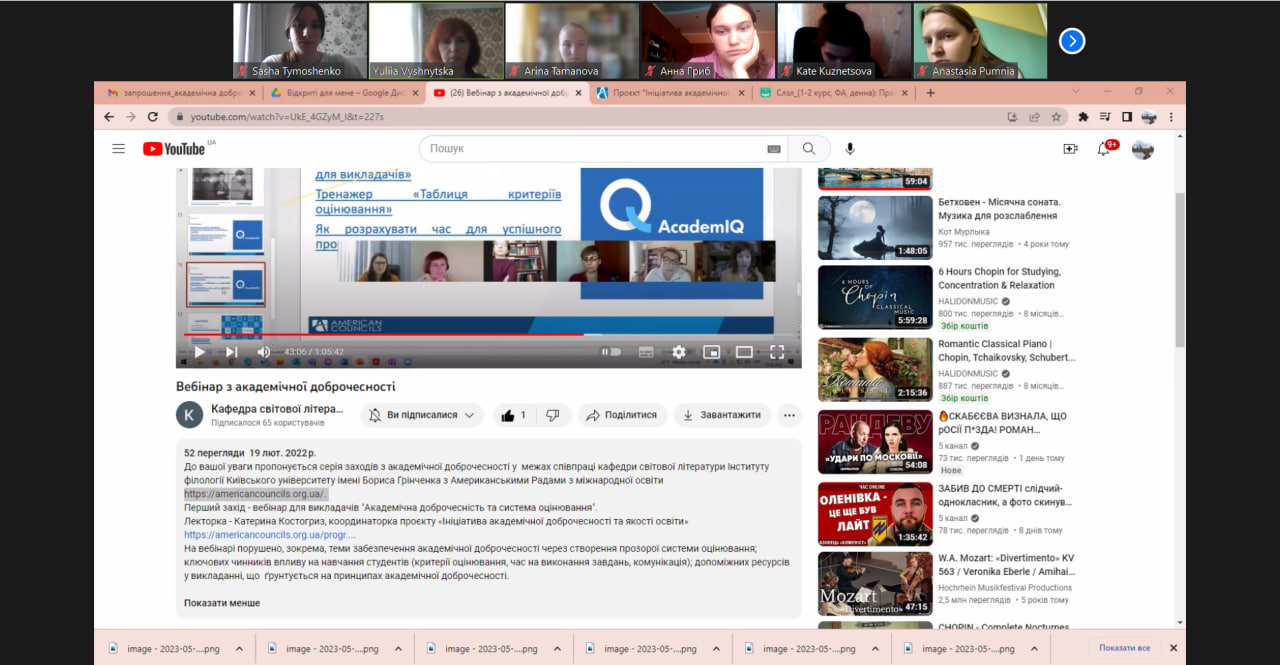The width and height of the screenshot is (1280, 665).
Task: Click the create video camera icon
Action: click(x=1070, y=149)
